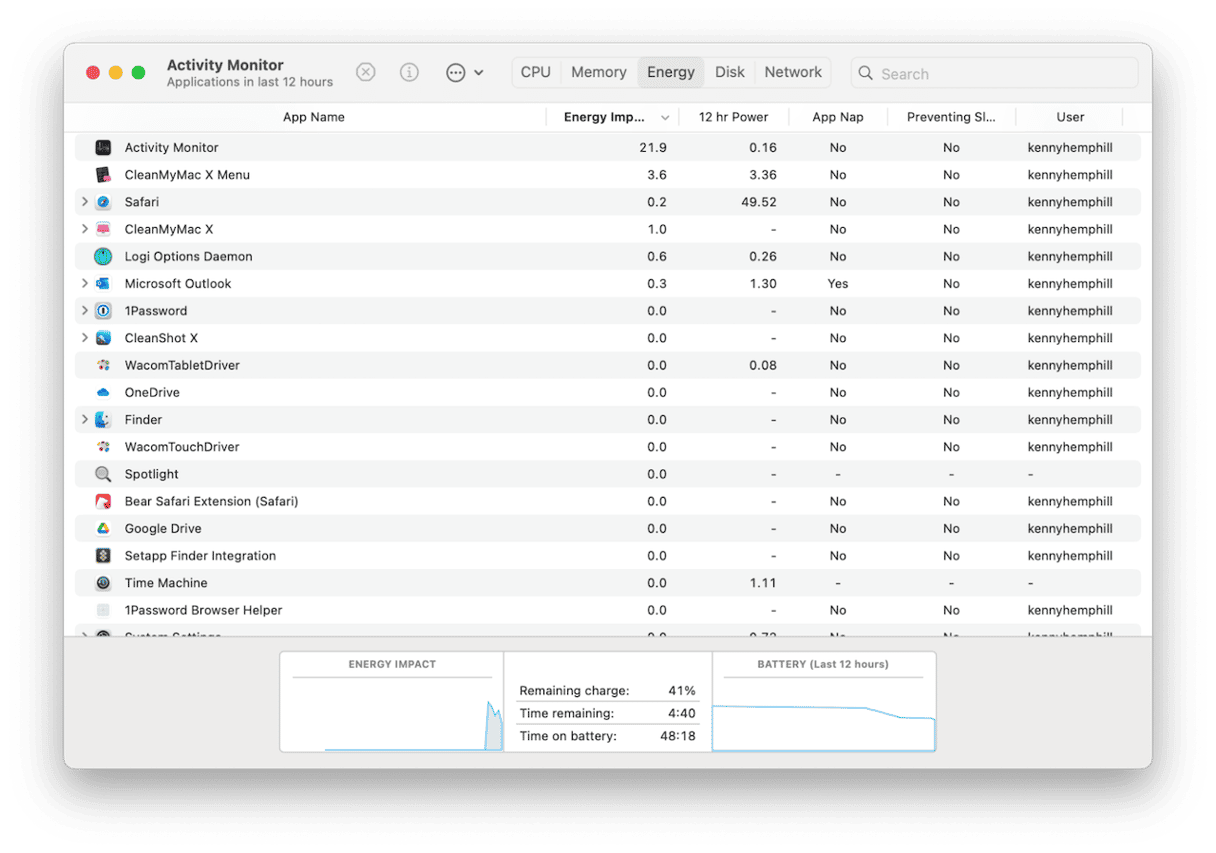Click the Battery last 12 hours graph
Screen dimensions: 1216x853
click(x=823, y=710)
